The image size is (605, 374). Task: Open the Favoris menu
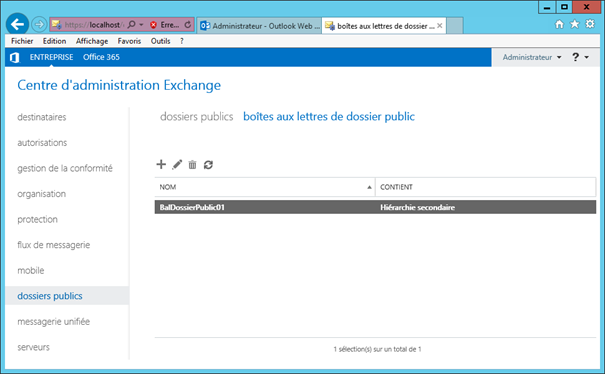129,41
